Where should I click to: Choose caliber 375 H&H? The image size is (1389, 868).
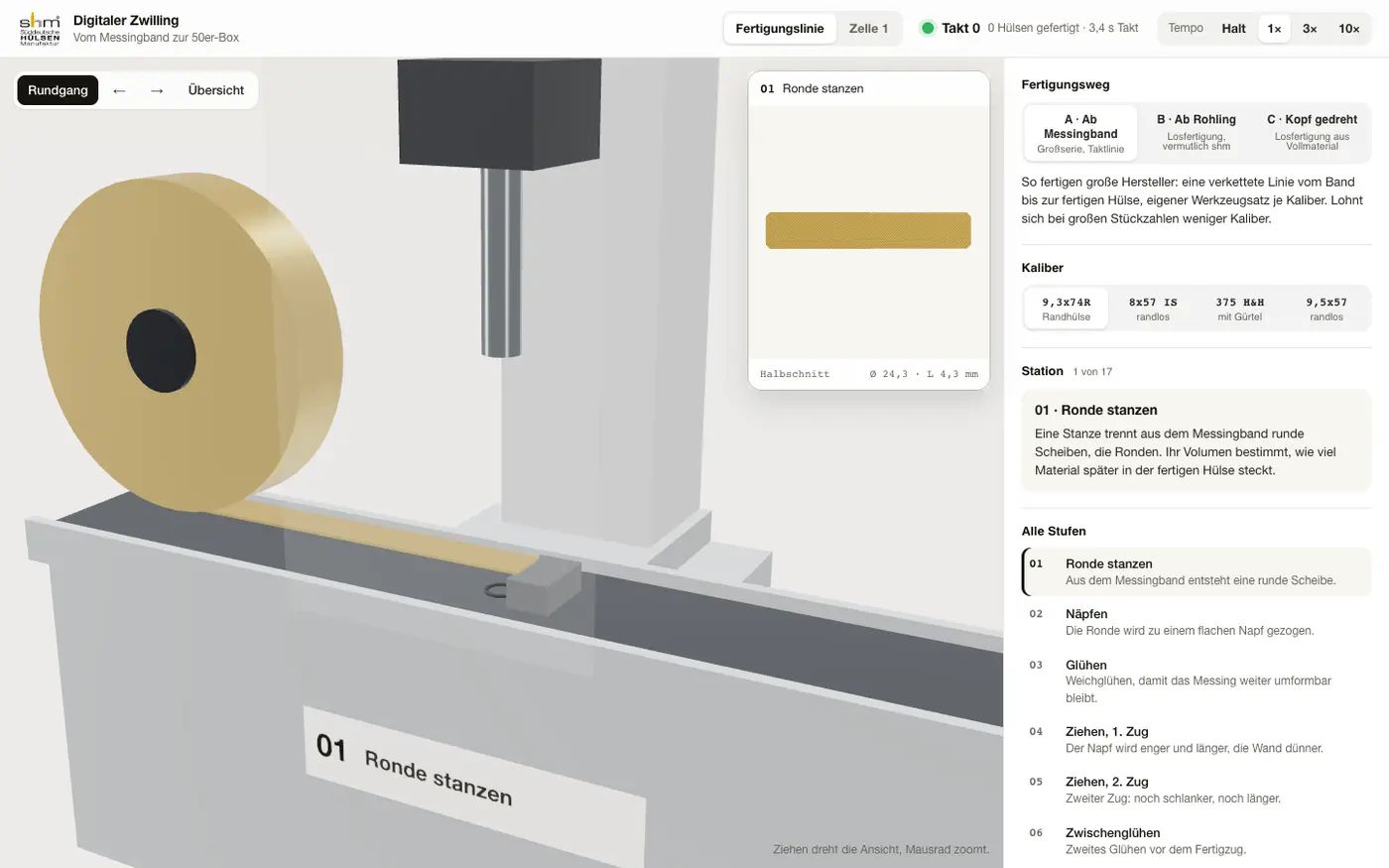click(x=1240, y=309)
